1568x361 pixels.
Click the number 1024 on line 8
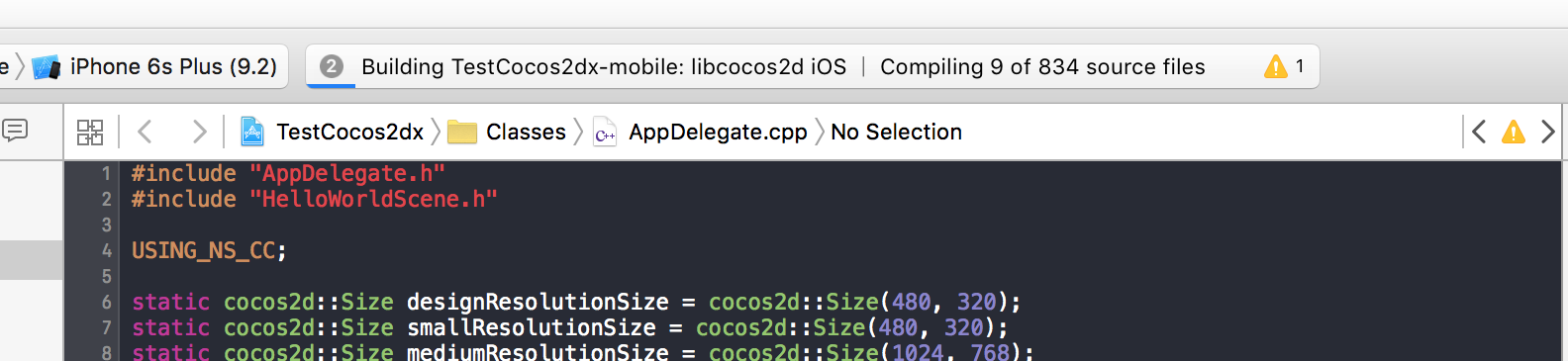(x=918, y=352)
